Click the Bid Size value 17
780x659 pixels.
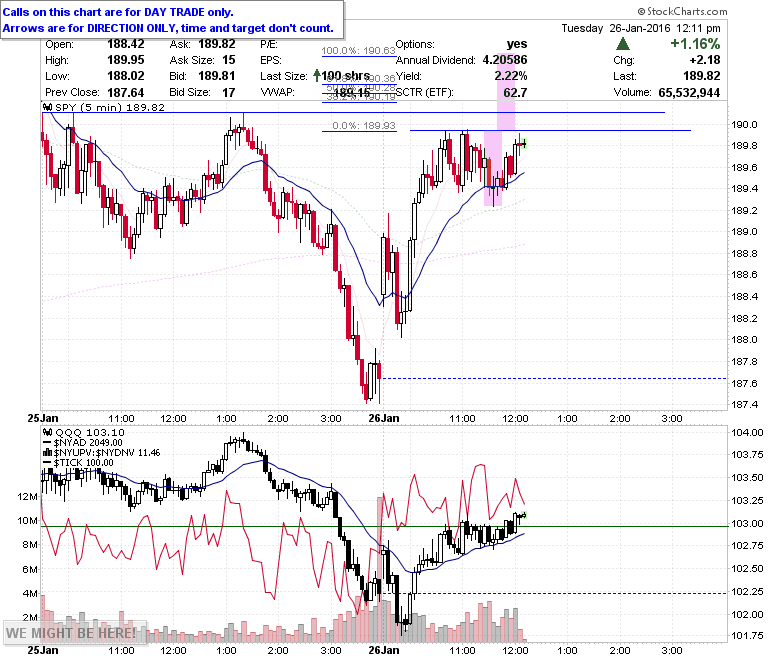228,92
